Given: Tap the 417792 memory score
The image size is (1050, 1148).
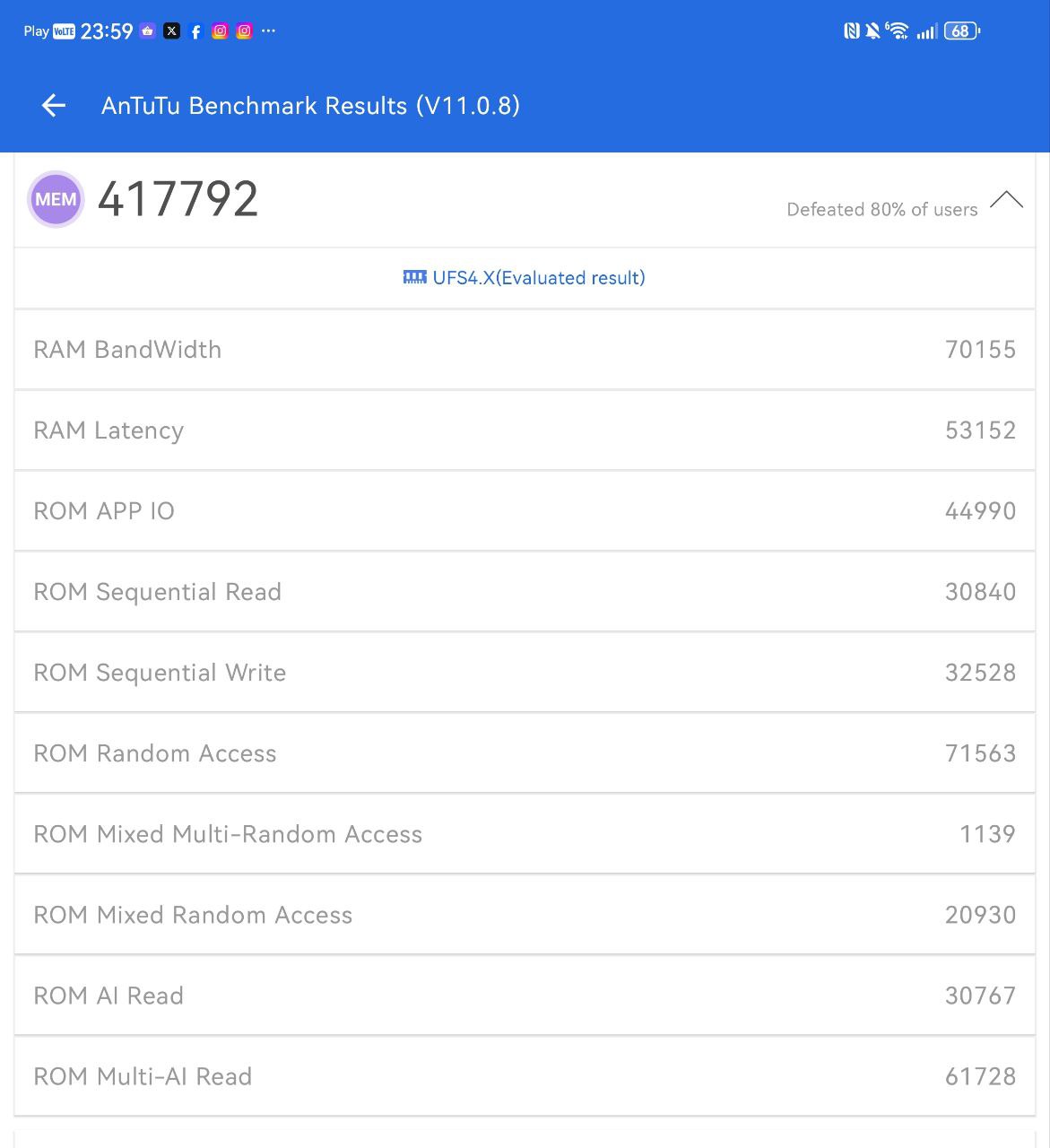Looking at the screenshot, I should click(x=178, y=199).
